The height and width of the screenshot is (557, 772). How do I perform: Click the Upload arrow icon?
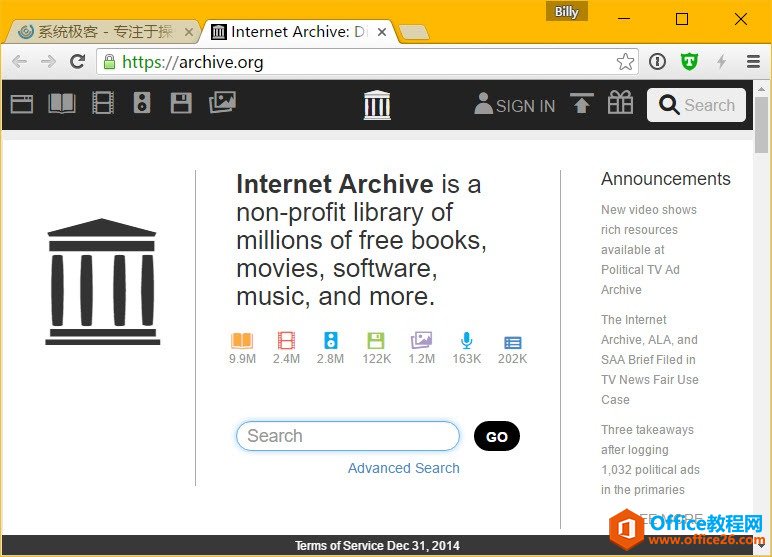click(x=581, y=103)
